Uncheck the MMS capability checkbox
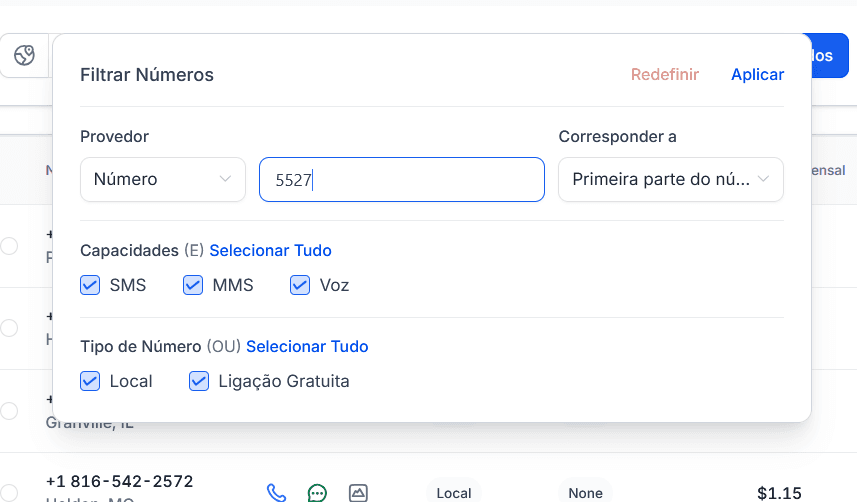 tap(193, 285)
